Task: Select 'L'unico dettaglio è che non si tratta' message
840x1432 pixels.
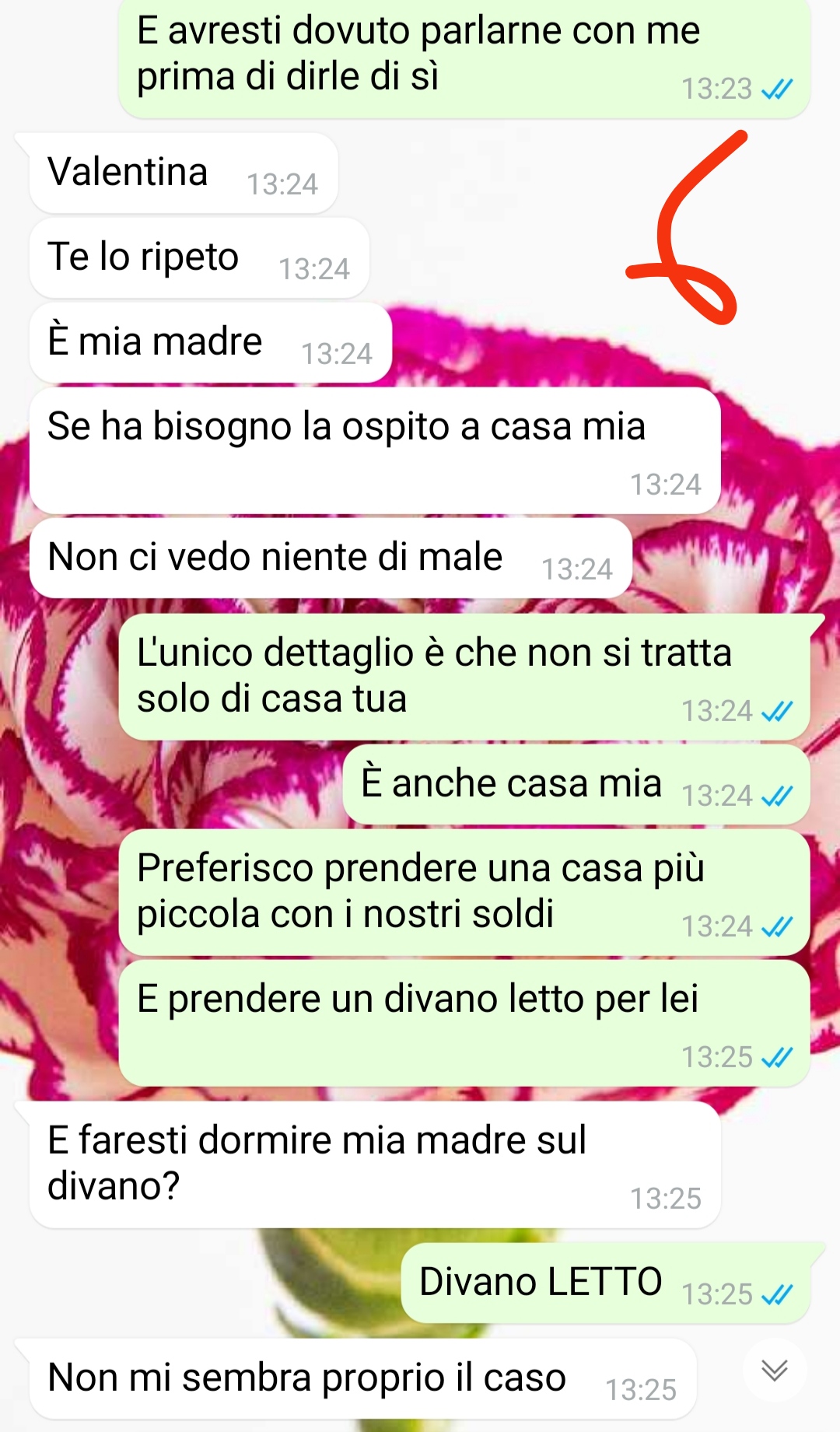Action: (464, 677)
